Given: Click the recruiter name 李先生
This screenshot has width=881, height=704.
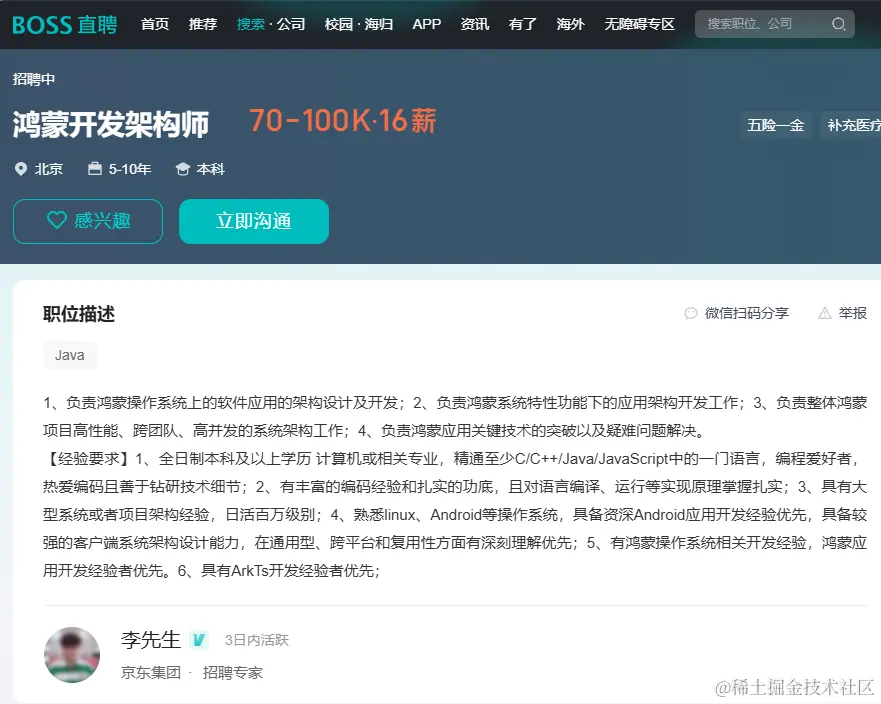Looking at the screenshot, I should (151, 640).
